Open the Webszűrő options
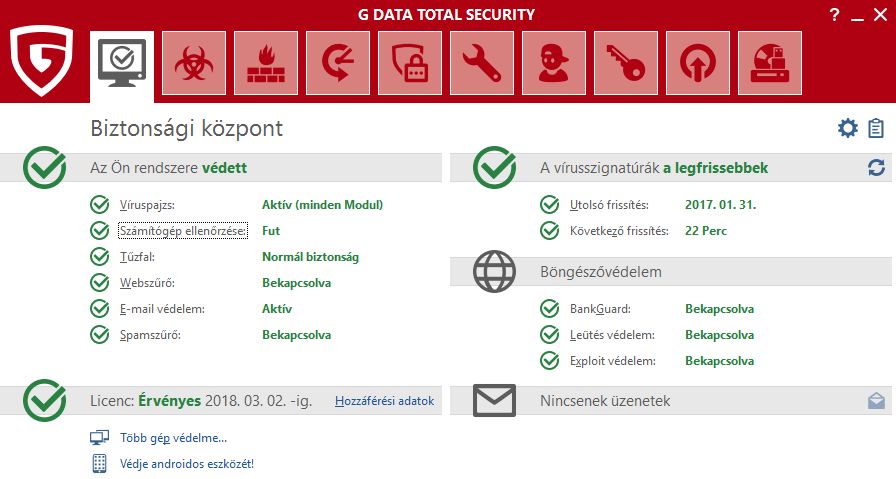Viewport: 896px width, 479px height. [x=147, y=283]
